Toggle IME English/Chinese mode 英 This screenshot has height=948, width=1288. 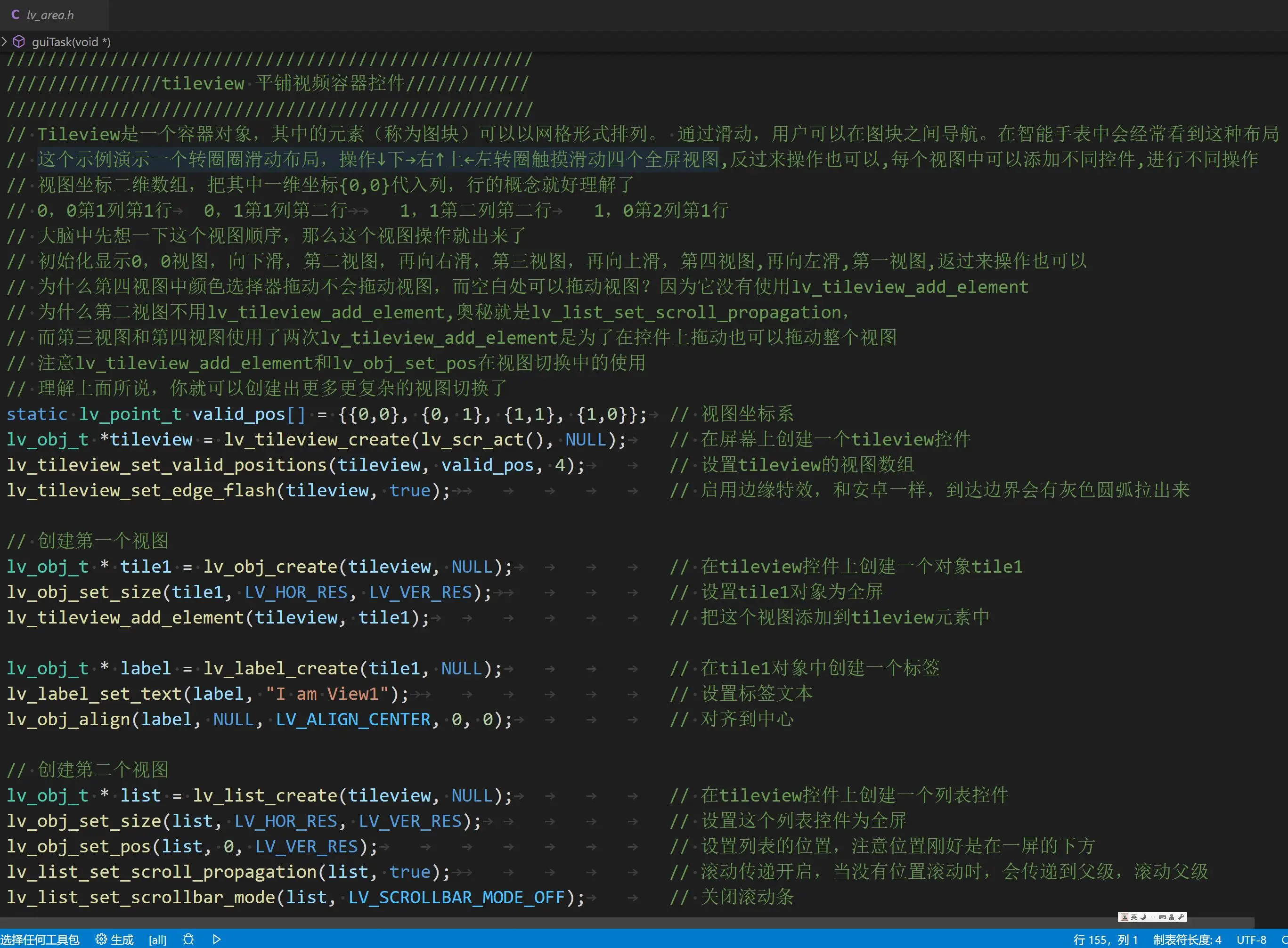(1134, 917)
